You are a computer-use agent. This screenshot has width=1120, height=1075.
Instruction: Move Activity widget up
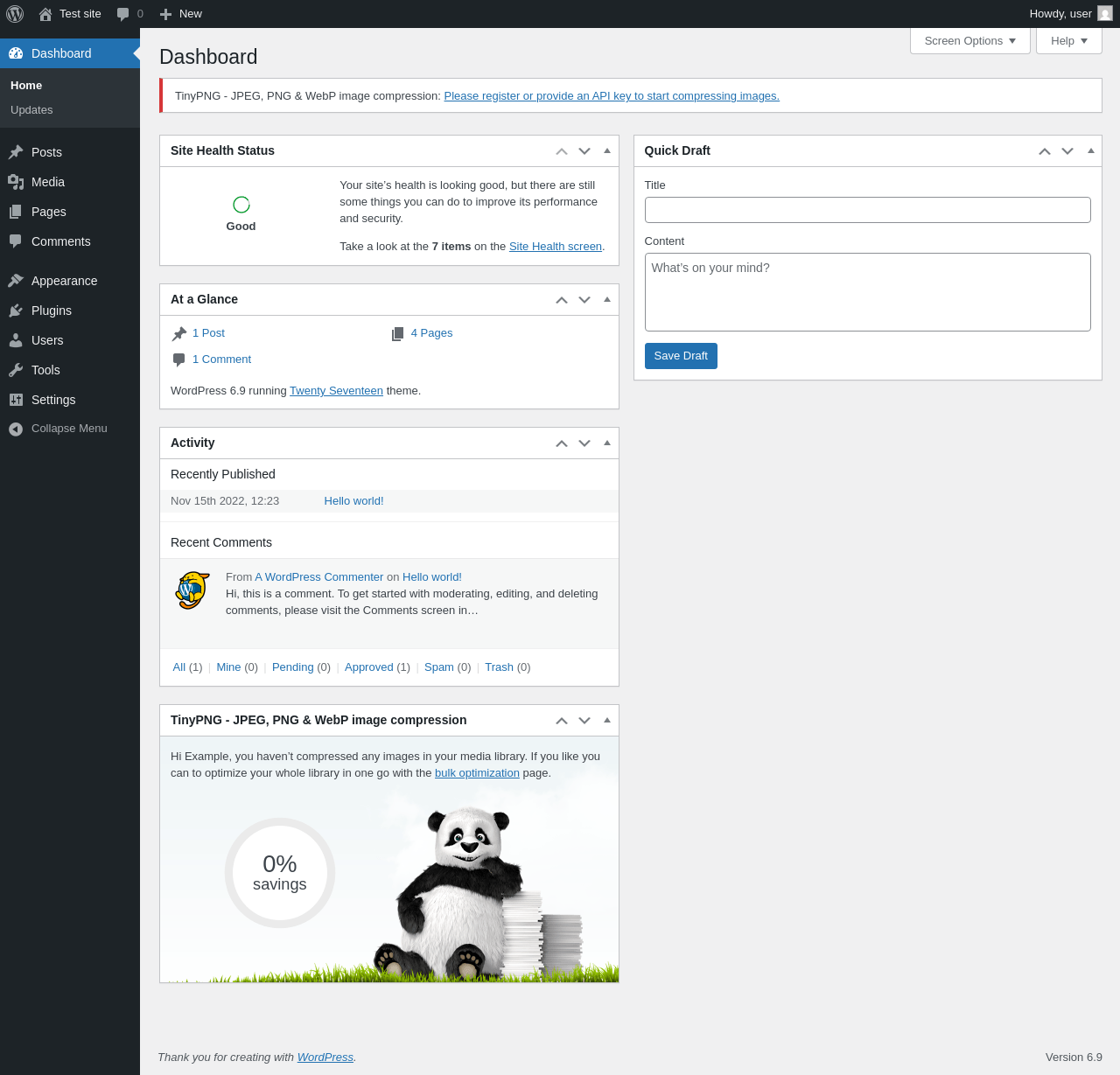[562, 443]
